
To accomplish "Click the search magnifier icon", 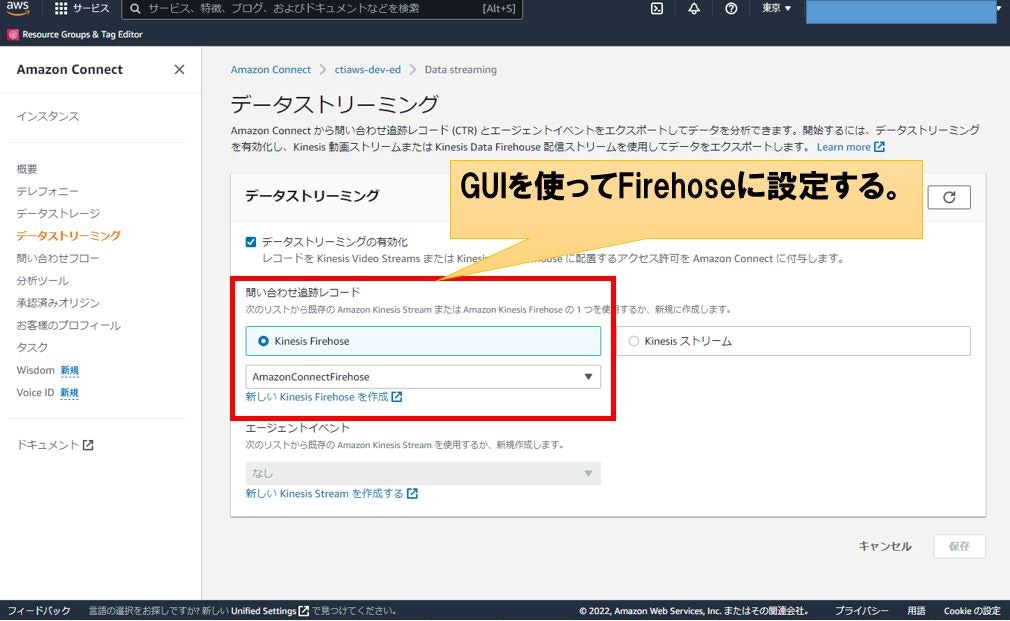I will coord(134,10).
